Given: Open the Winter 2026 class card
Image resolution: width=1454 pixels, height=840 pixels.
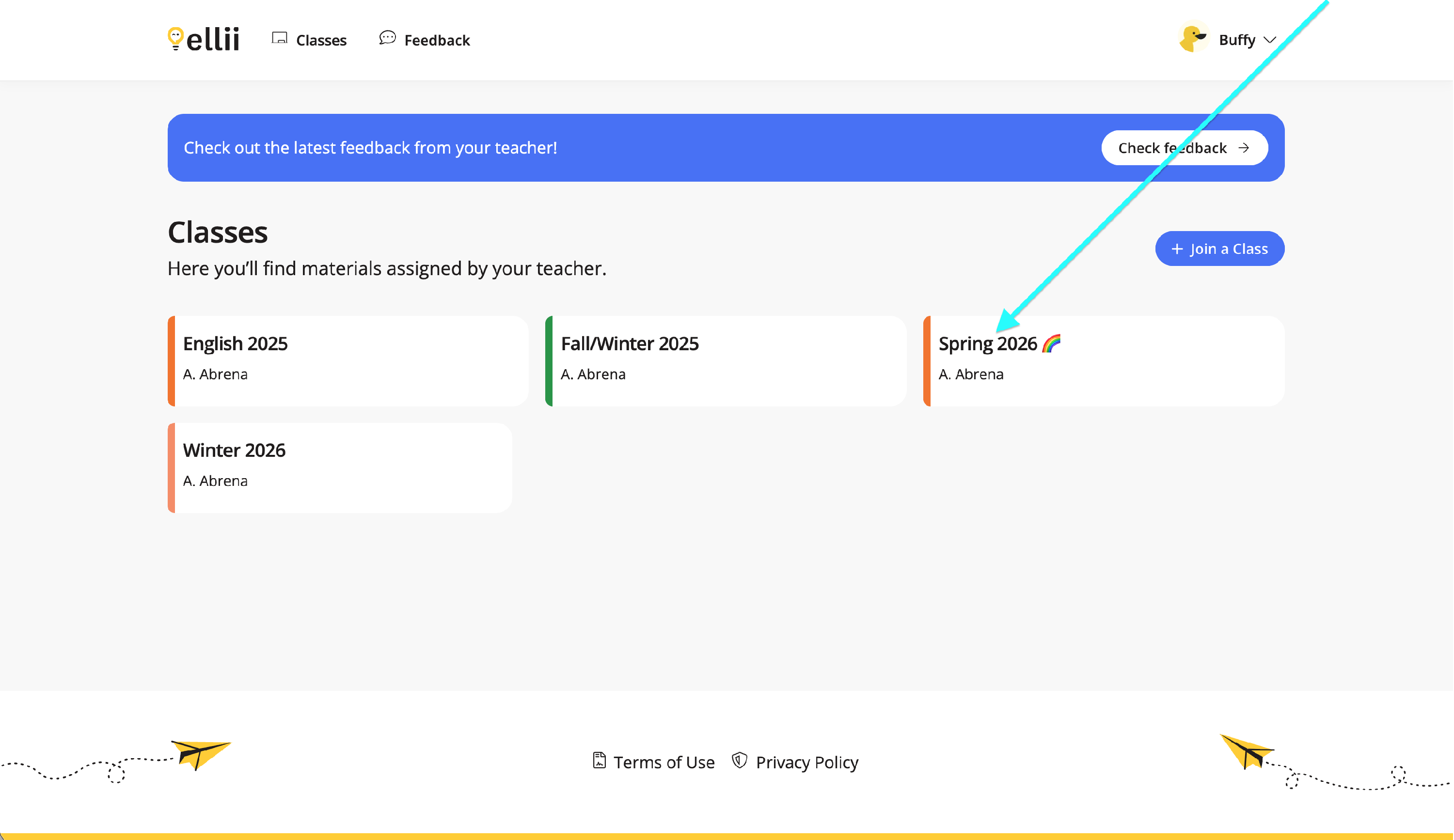Looking at the screenshot, I should tap(340, 467).
